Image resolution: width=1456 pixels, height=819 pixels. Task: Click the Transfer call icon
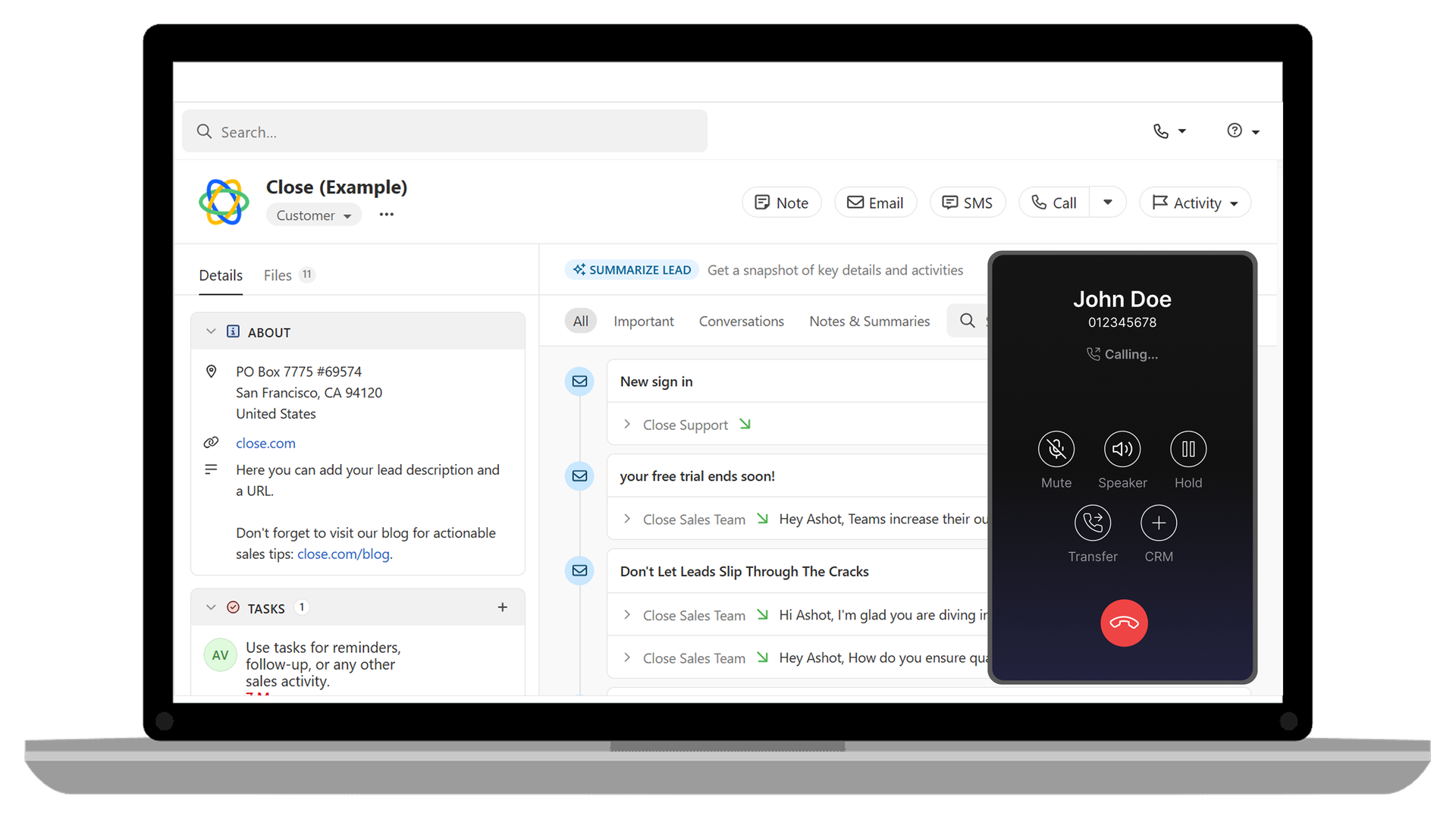(1092, 522)
